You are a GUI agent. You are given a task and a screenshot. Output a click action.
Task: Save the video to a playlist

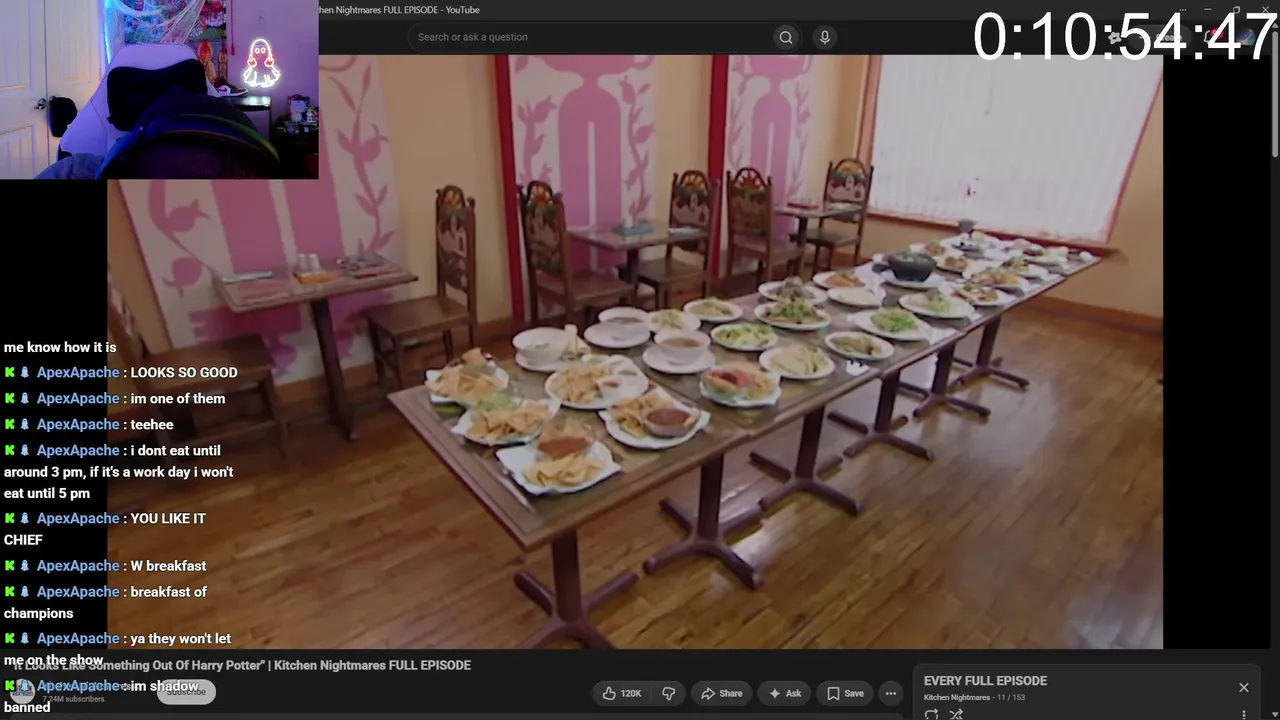(845, 693)
